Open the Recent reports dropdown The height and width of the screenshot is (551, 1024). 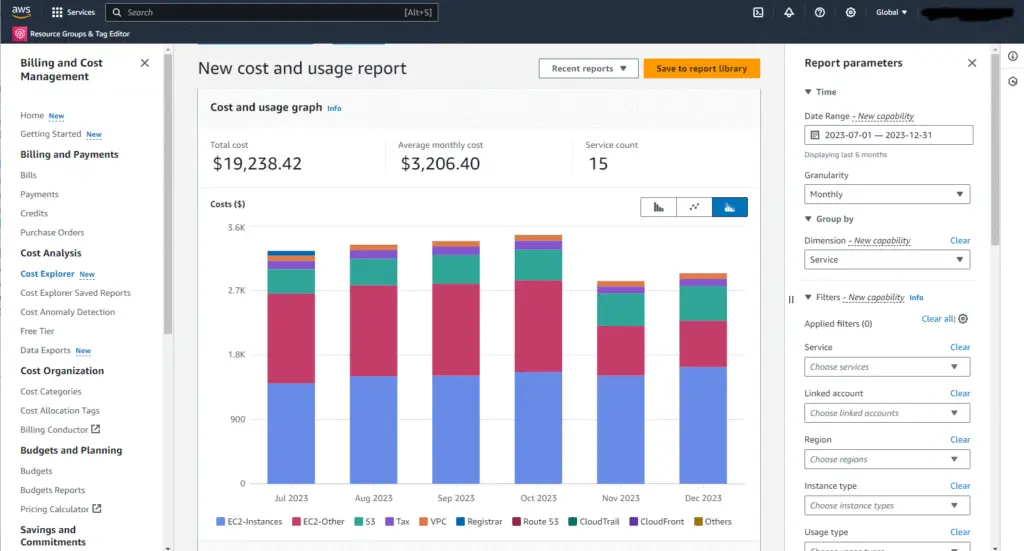(588, 69)
